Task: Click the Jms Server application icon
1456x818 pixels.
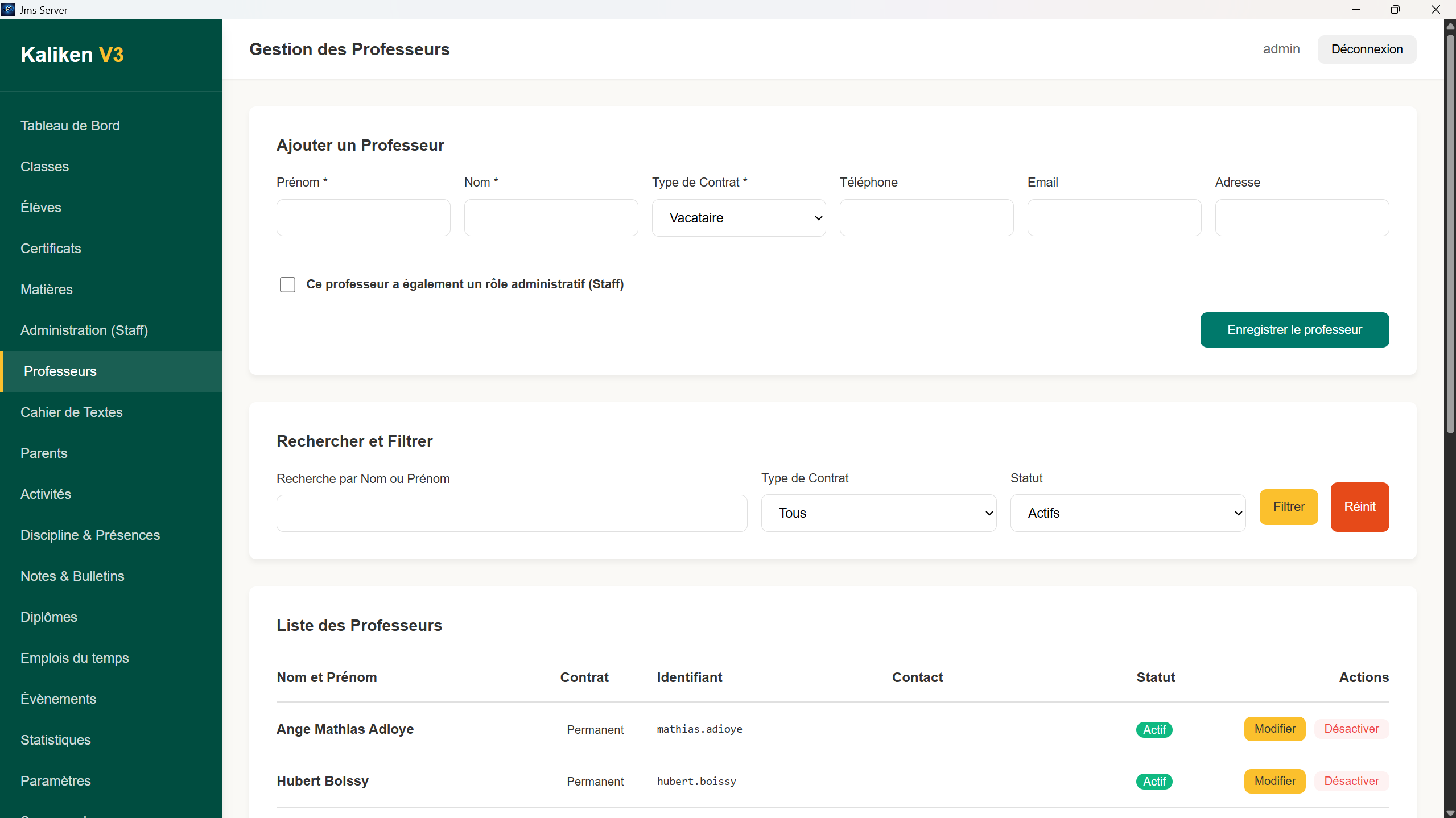Action: click(x=9, y=9)
